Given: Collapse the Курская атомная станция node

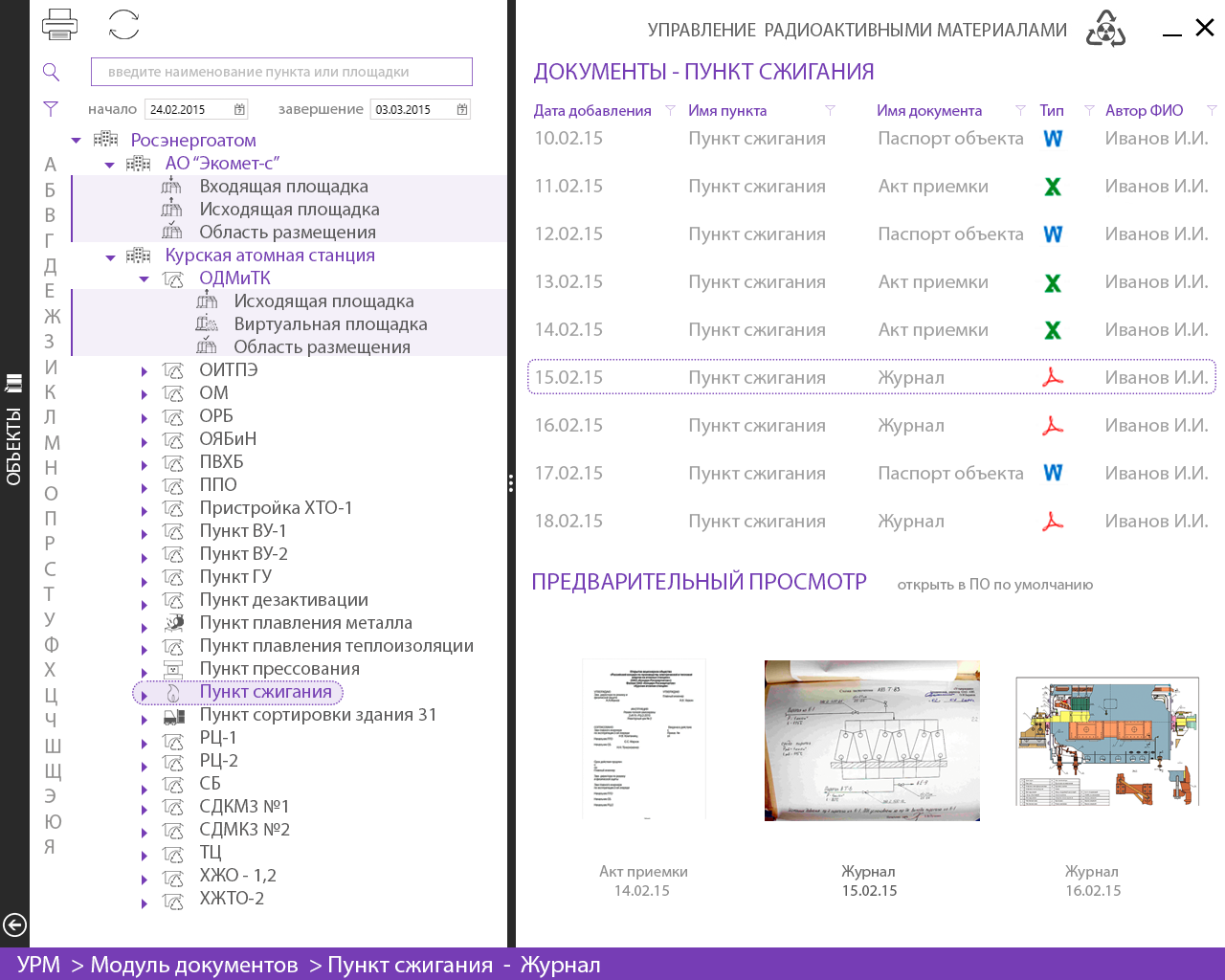Looking at the screenshot, I should click(x=110, y=256).
